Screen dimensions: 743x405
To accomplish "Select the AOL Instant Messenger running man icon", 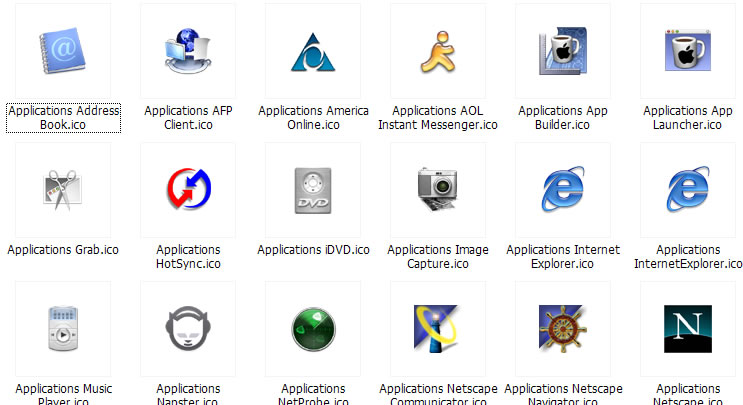I will coord(438,52).
